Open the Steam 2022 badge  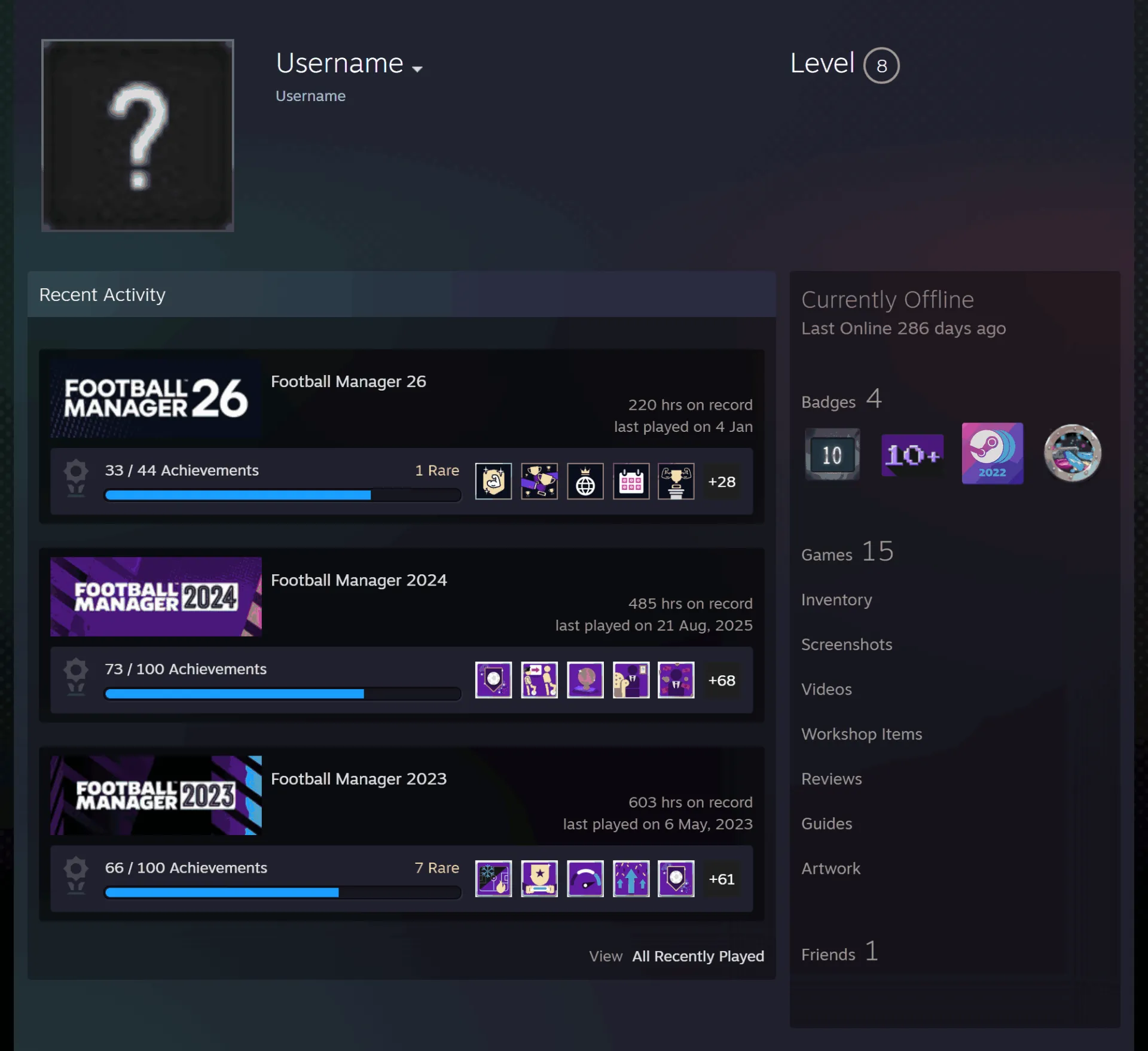click(992, 453)
